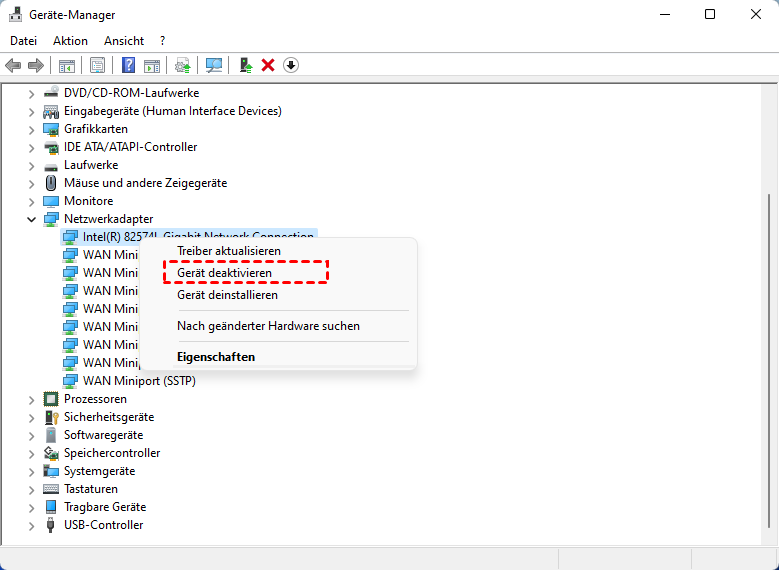The width and height of the screenshot is (779, 570).
Task: Expand the Prozessoren node chevron
Action: pyautogui.click(x=31, y=400)
